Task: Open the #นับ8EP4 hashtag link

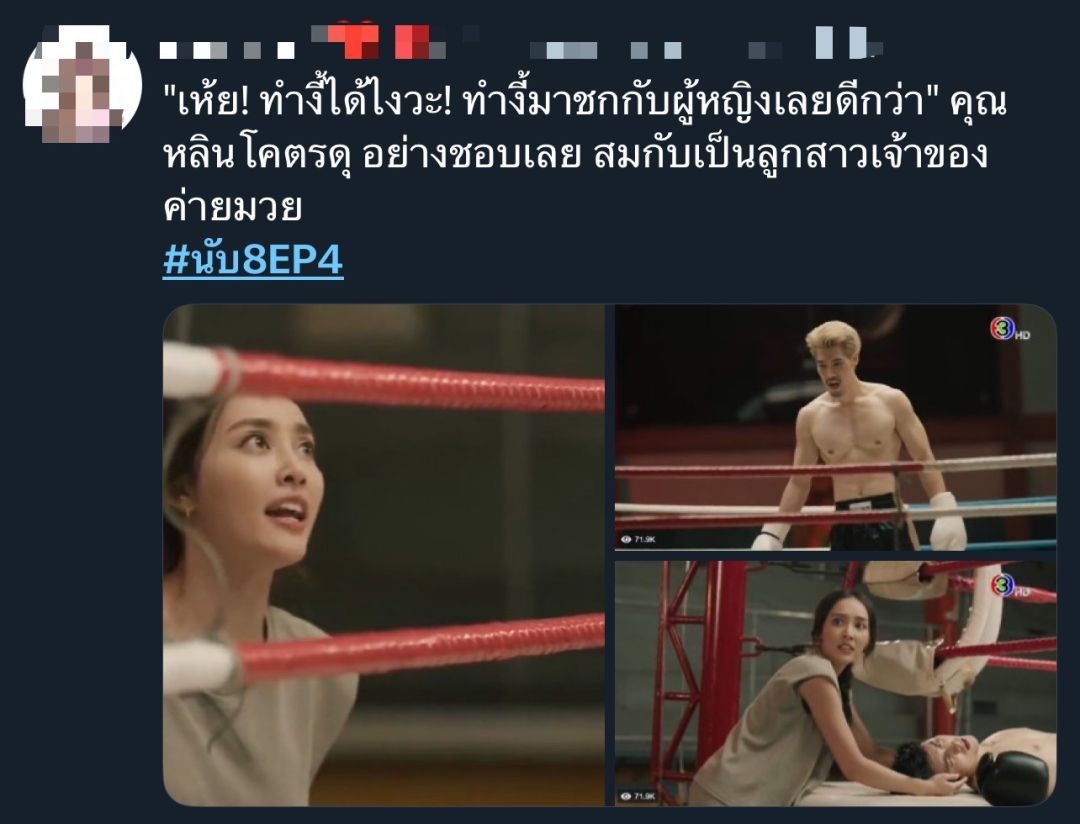Action: 253,260
